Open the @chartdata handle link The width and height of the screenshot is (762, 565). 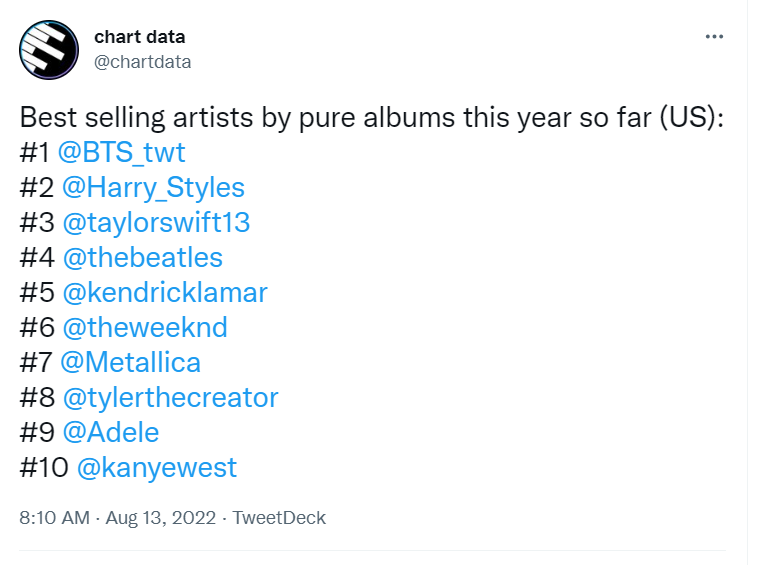(x=142, y=62)
